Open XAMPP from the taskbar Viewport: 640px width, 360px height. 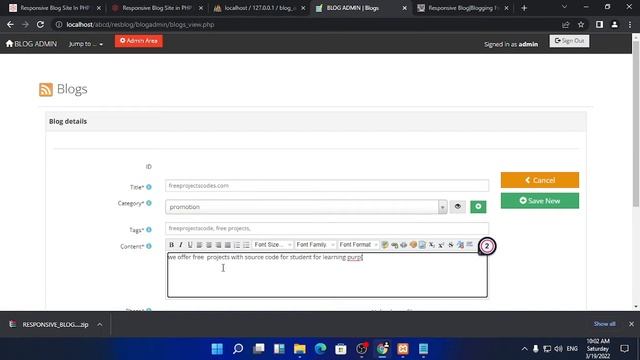[403, 349]
